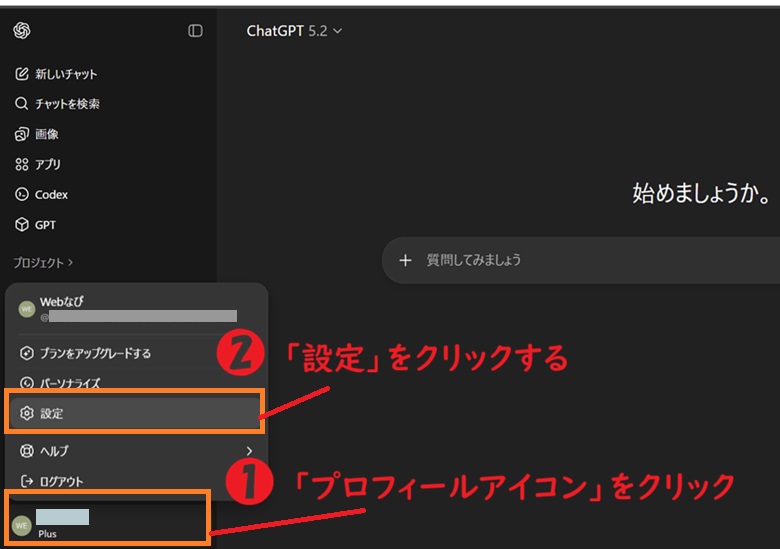Click the ヘルプ lifebuoy icon
Screen dimensions: 780x549
pyautogui.click(x=26, y=451)
